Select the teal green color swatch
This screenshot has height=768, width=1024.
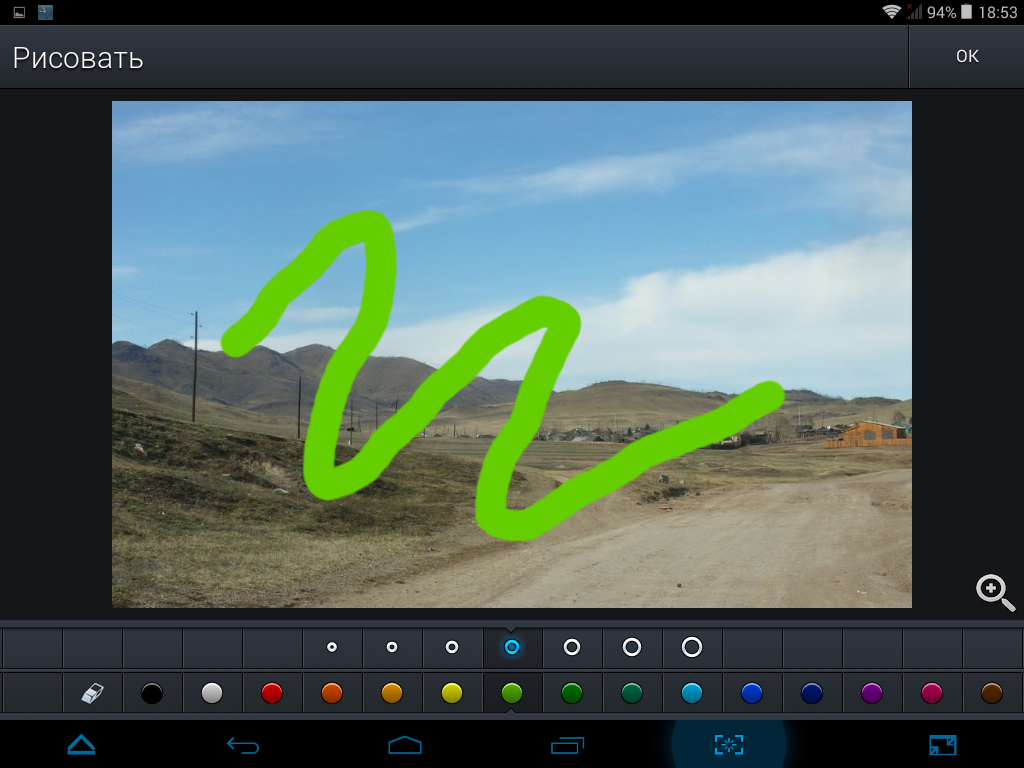click(x=632, y=693)
